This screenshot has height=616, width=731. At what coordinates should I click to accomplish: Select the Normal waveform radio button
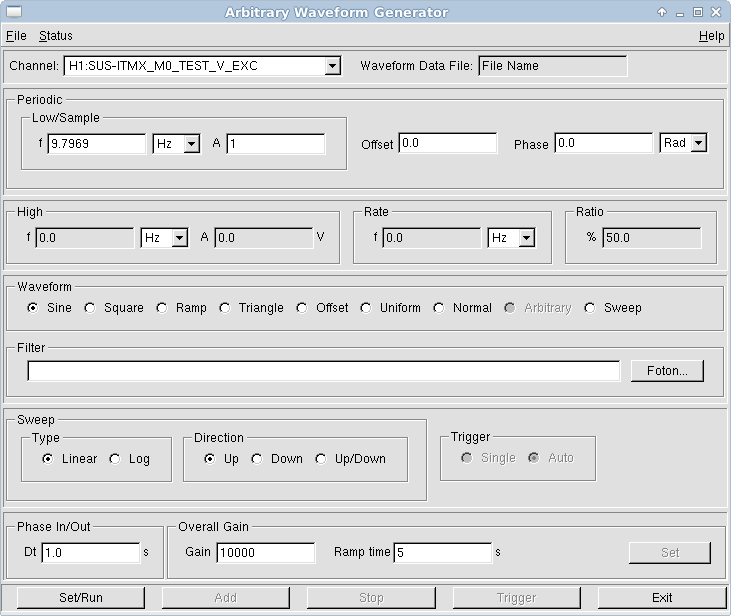click(439, 308)
